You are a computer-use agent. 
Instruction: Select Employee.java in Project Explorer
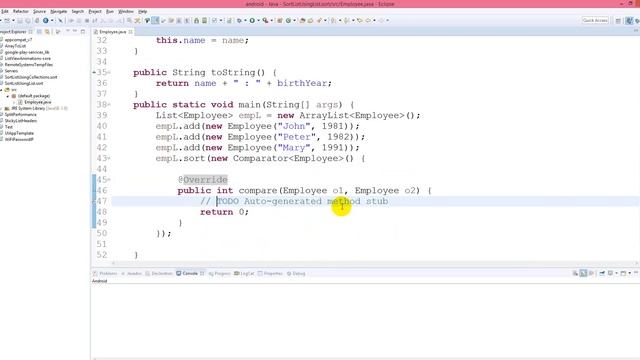38,102
